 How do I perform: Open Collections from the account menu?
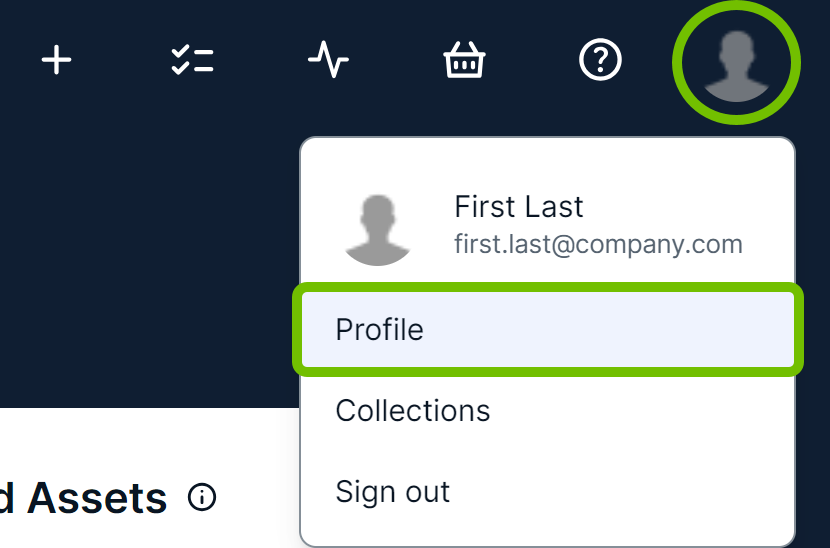[x=413, y=411]
